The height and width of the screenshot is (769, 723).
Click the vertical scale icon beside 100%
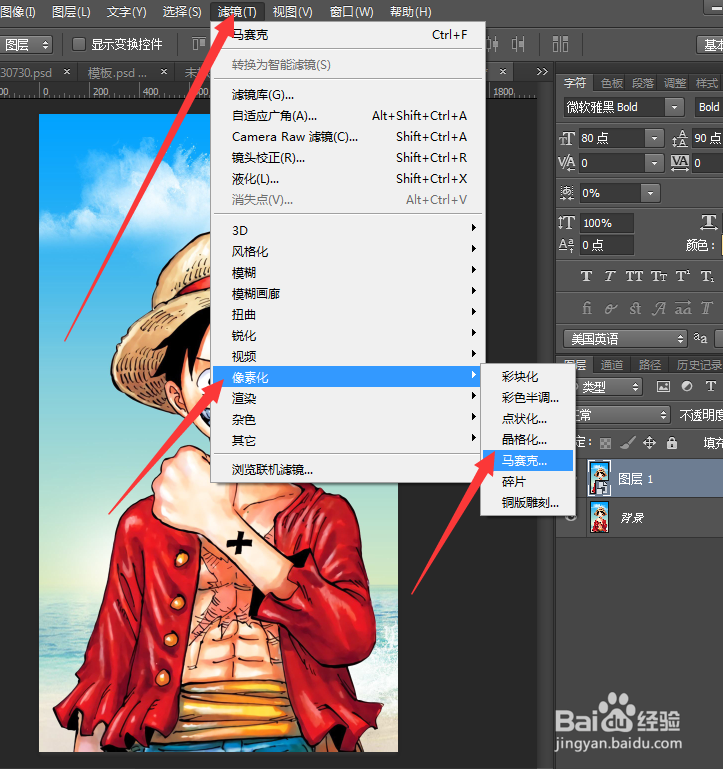coord(566,223)
